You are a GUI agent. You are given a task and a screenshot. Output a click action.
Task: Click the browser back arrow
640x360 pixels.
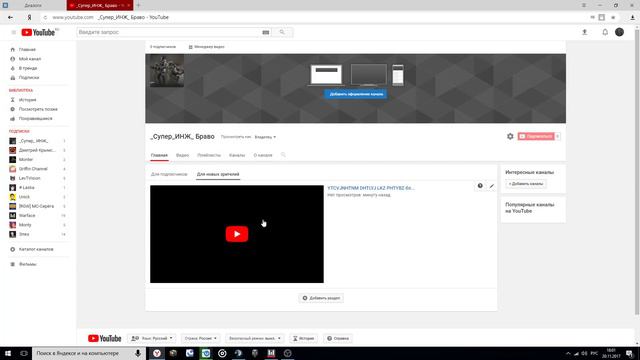10,18
